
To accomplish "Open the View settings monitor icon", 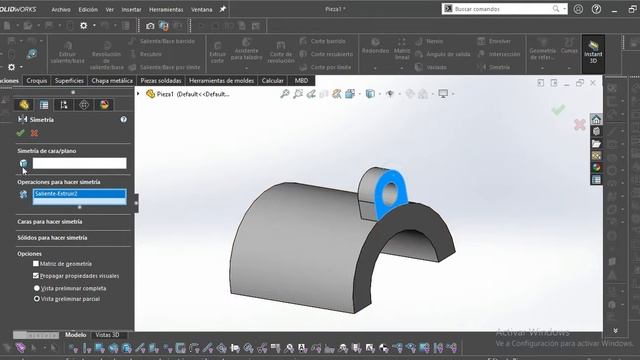I will [443, 94].
